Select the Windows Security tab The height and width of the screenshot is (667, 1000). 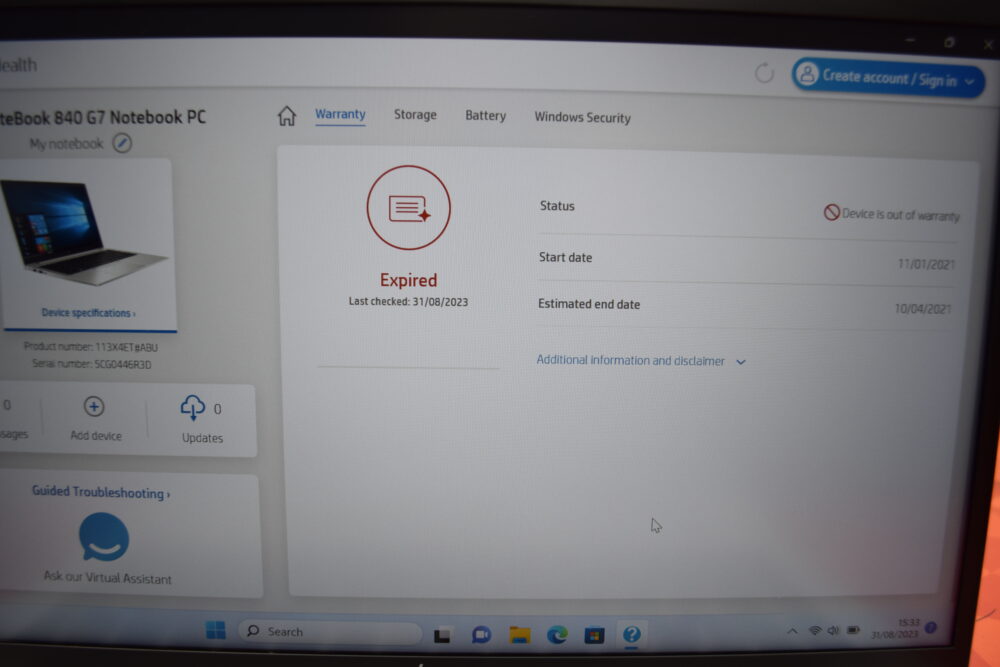582,117
